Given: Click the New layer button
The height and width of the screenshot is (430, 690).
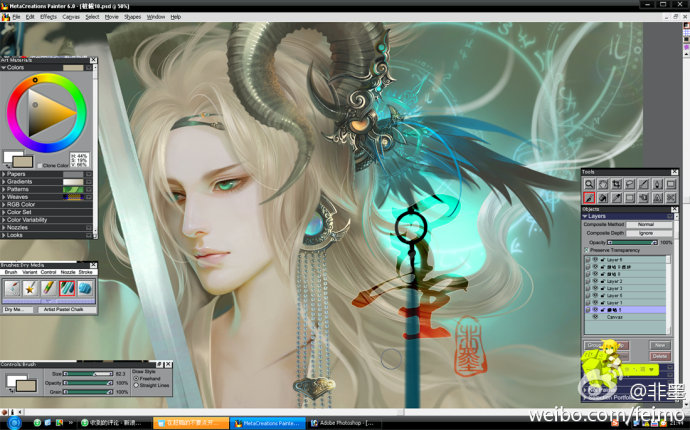Looking at the screenshot, I should [x=660, y=345].
